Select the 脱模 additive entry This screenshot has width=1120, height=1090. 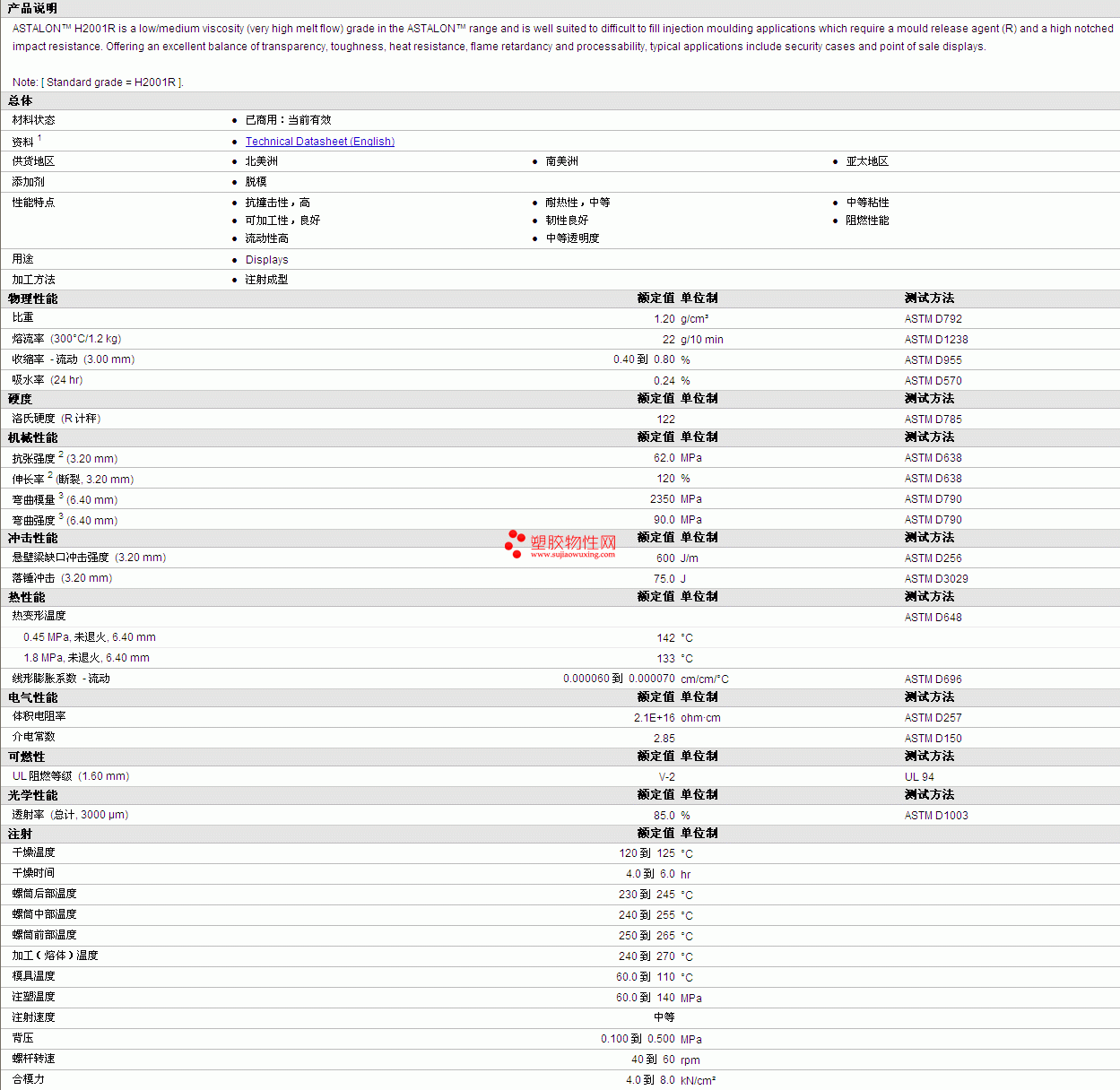click(256, 182)
